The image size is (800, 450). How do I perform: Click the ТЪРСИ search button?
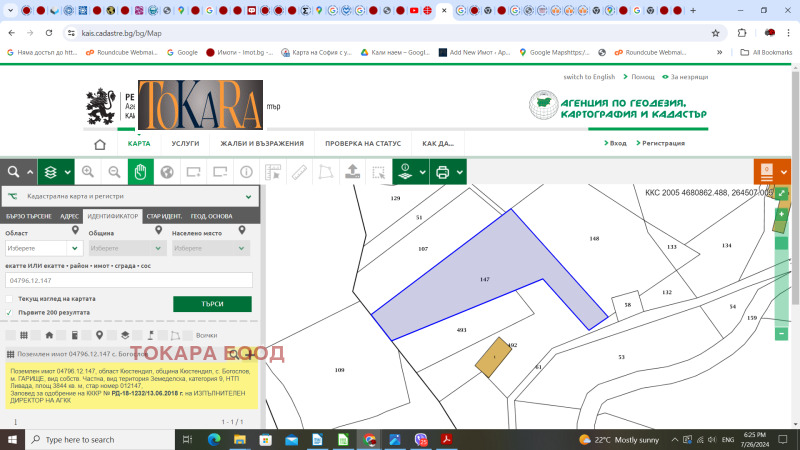tap(212, 304)
